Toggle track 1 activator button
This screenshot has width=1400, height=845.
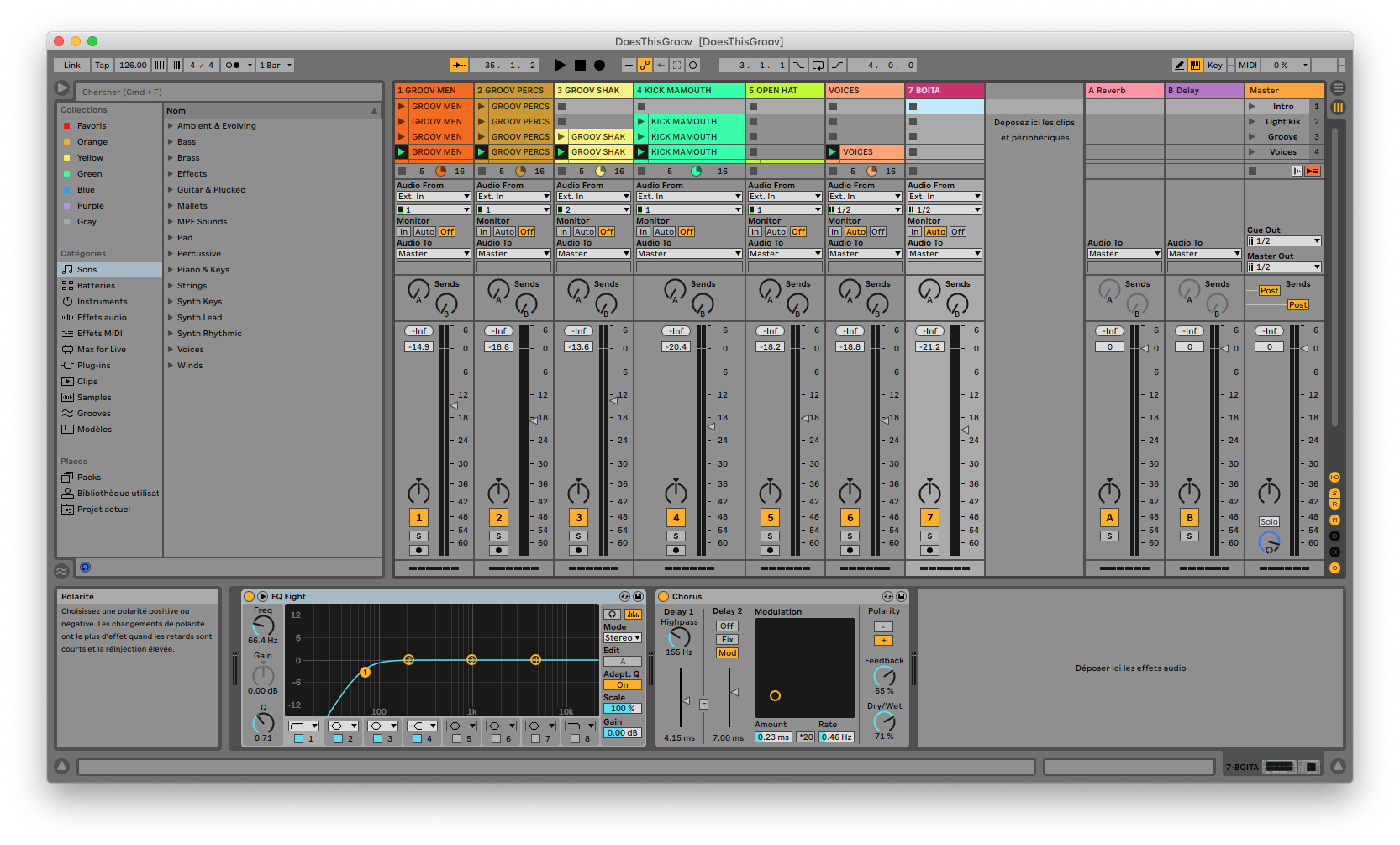418,517
